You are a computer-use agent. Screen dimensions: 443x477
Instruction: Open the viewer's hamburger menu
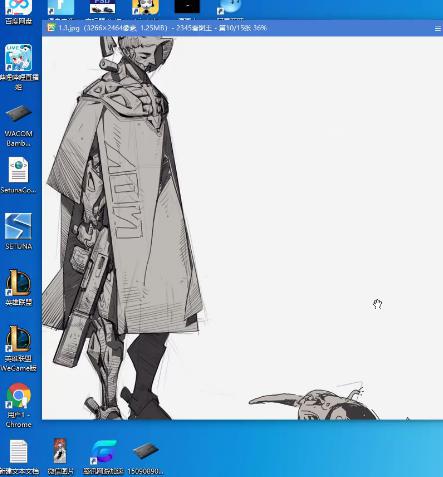438,29
